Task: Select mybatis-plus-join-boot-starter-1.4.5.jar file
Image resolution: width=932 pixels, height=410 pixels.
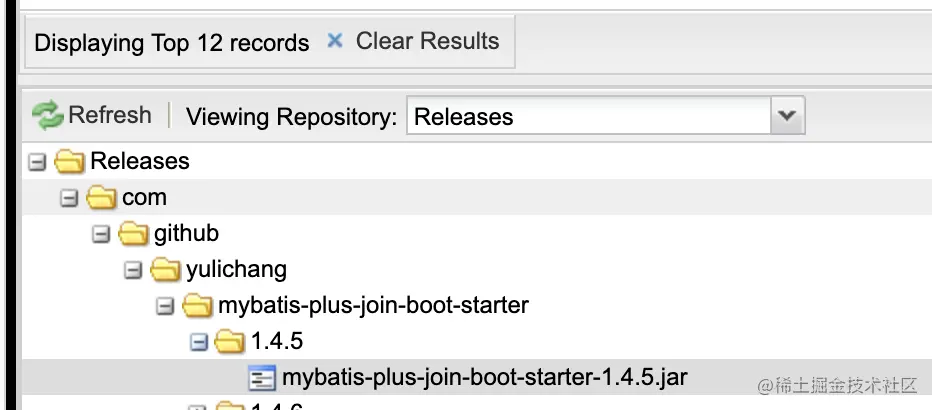Action: pyautogui.click(x=484, y=377)
